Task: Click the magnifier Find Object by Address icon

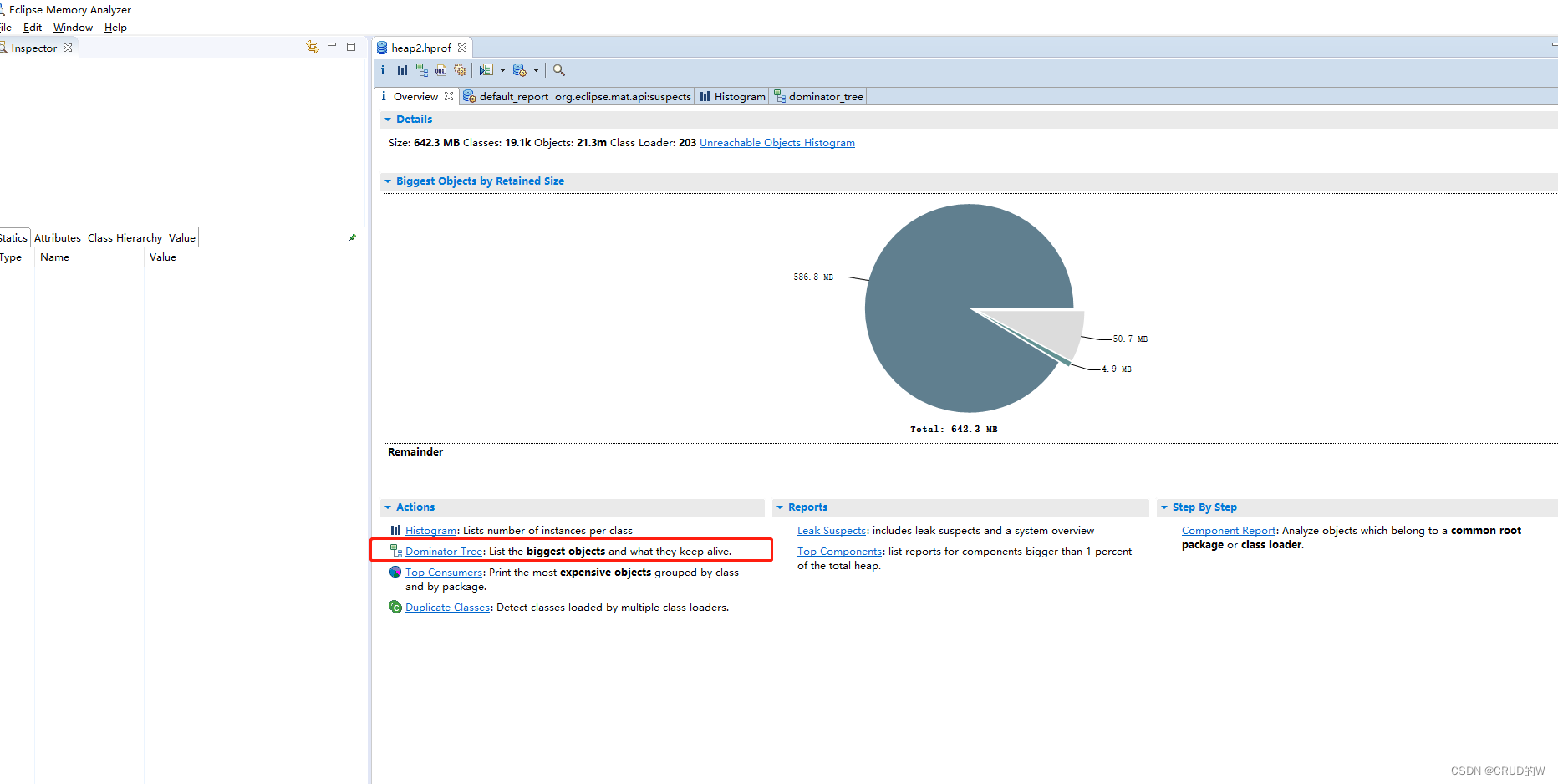Action: pyautogui.click(x=559, y=70)
